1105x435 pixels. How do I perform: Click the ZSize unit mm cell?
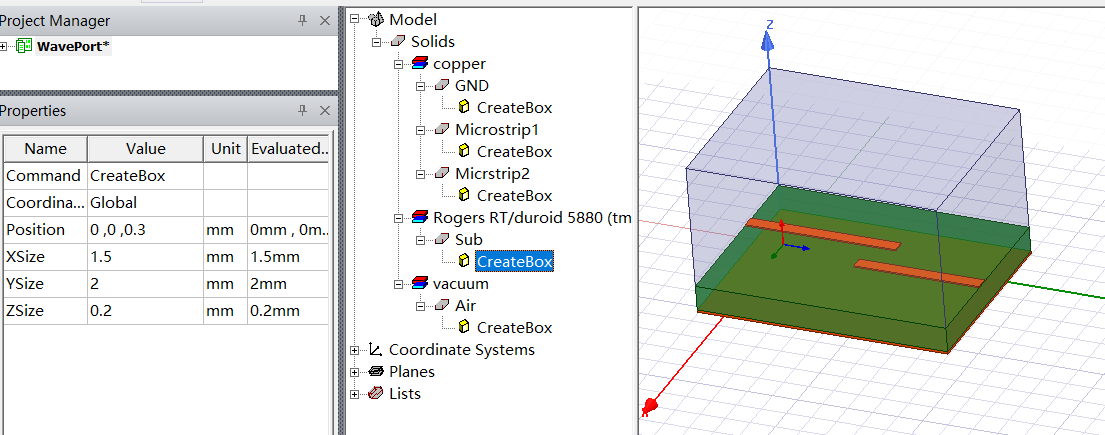point(226,311)
